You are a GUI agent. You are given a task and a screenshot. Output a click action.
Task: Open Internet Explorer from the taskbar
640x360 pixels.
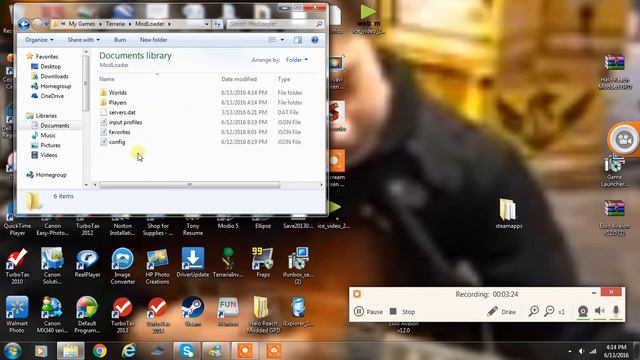pyautogui.click(x=129, y=351)
